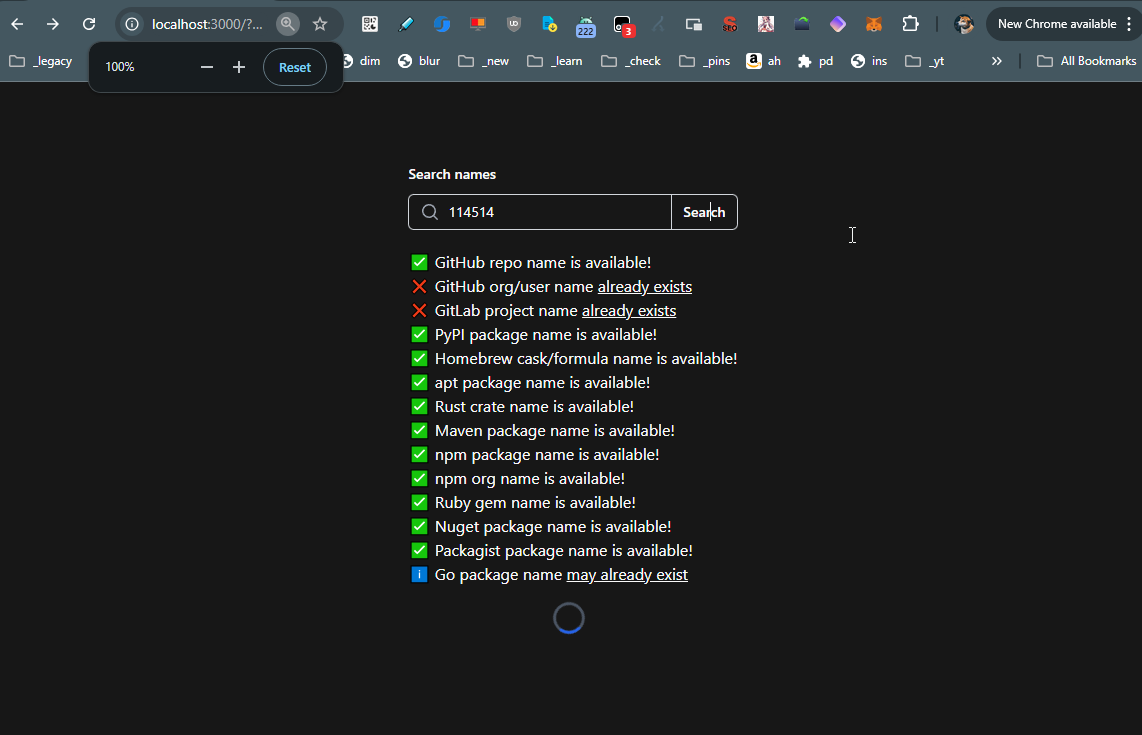Click apt package name is available text
Screen dimensions: 1142x735
click(542, 383)
